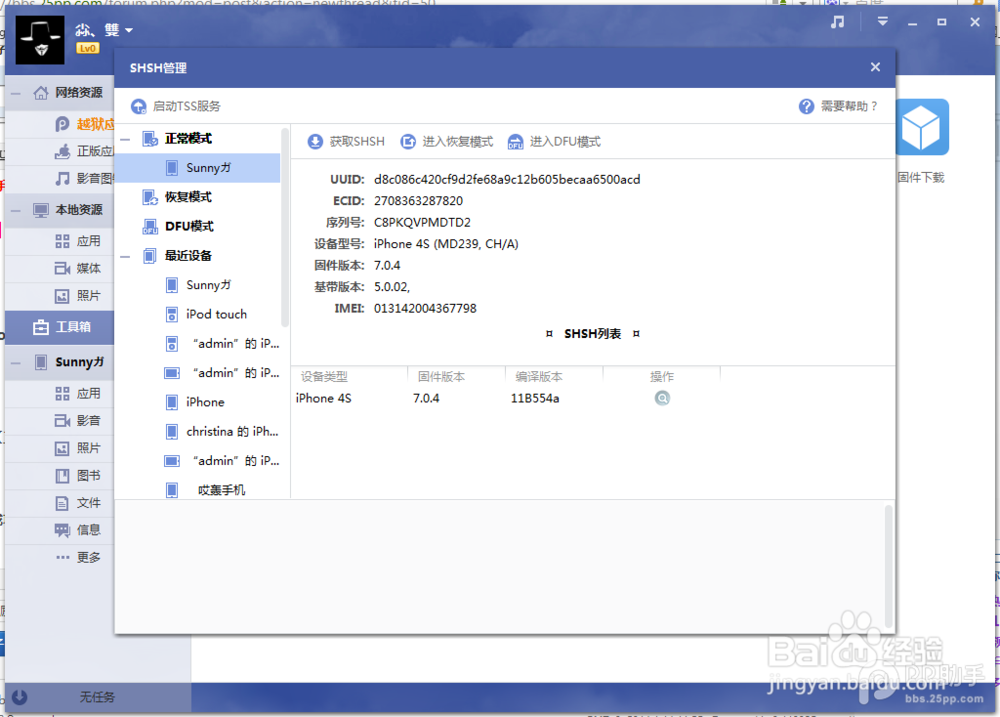Start the TSS service (启动TSS服务)
This screenshot has height=717, width=1000.
pos(175,106)
